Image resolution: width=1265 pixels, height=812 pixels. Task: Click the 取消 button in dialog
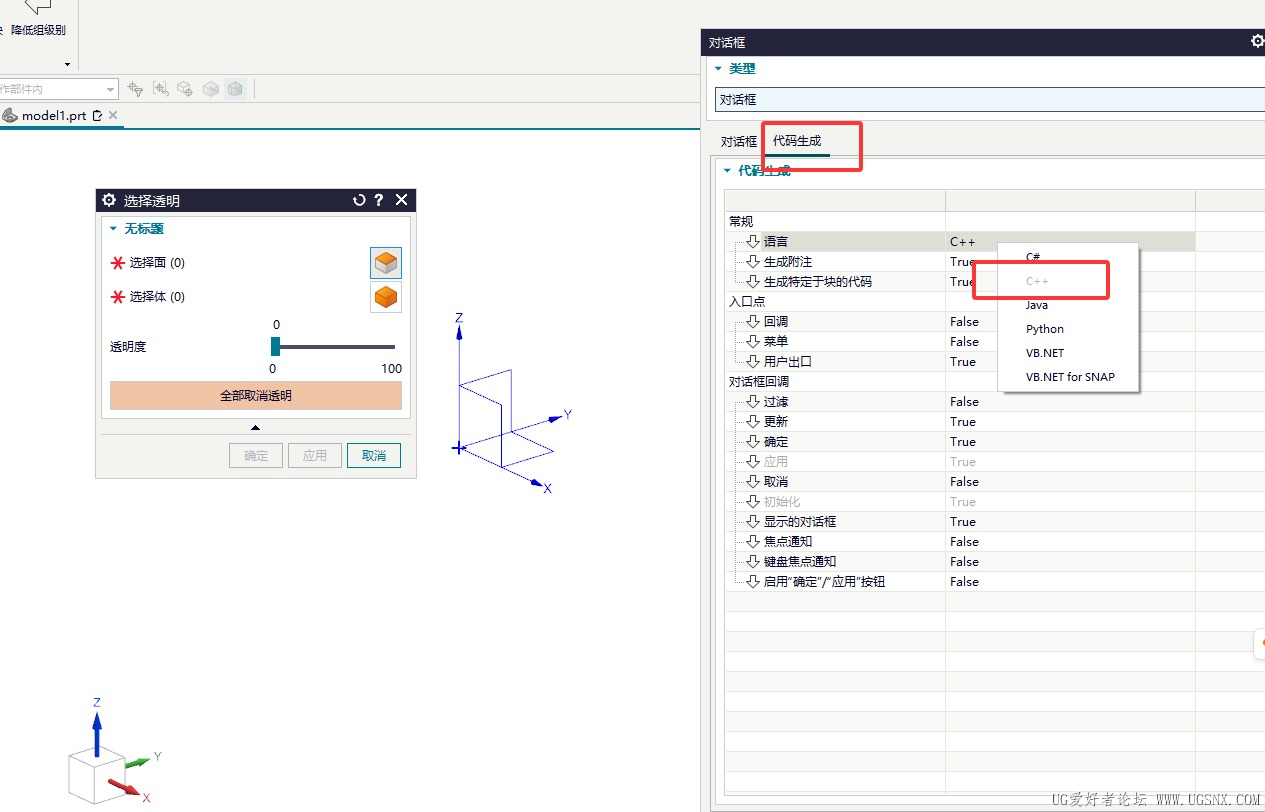(374, 456)
